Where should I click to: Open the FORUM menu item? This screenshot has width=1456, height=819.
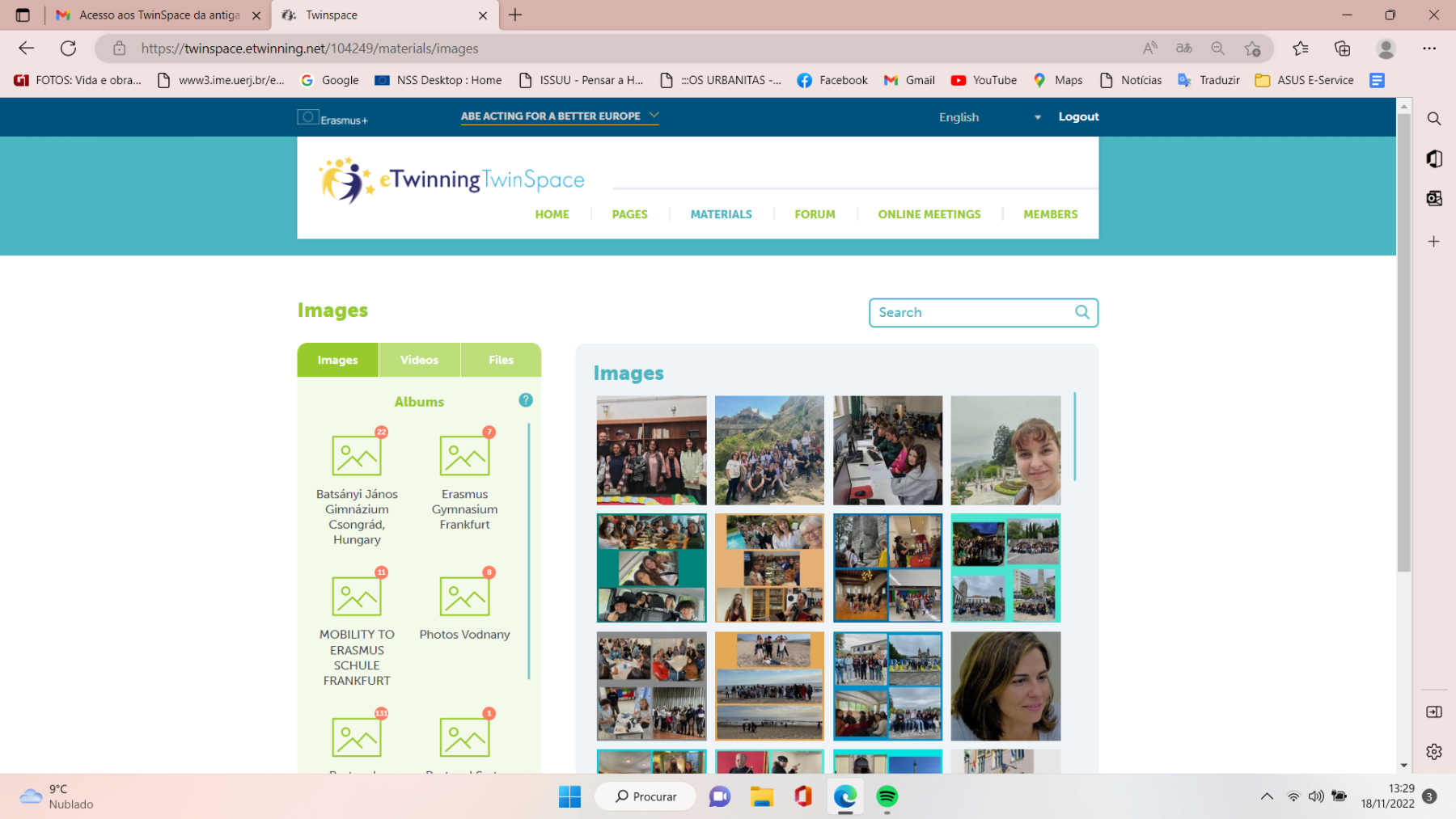(x=815, y=214)
